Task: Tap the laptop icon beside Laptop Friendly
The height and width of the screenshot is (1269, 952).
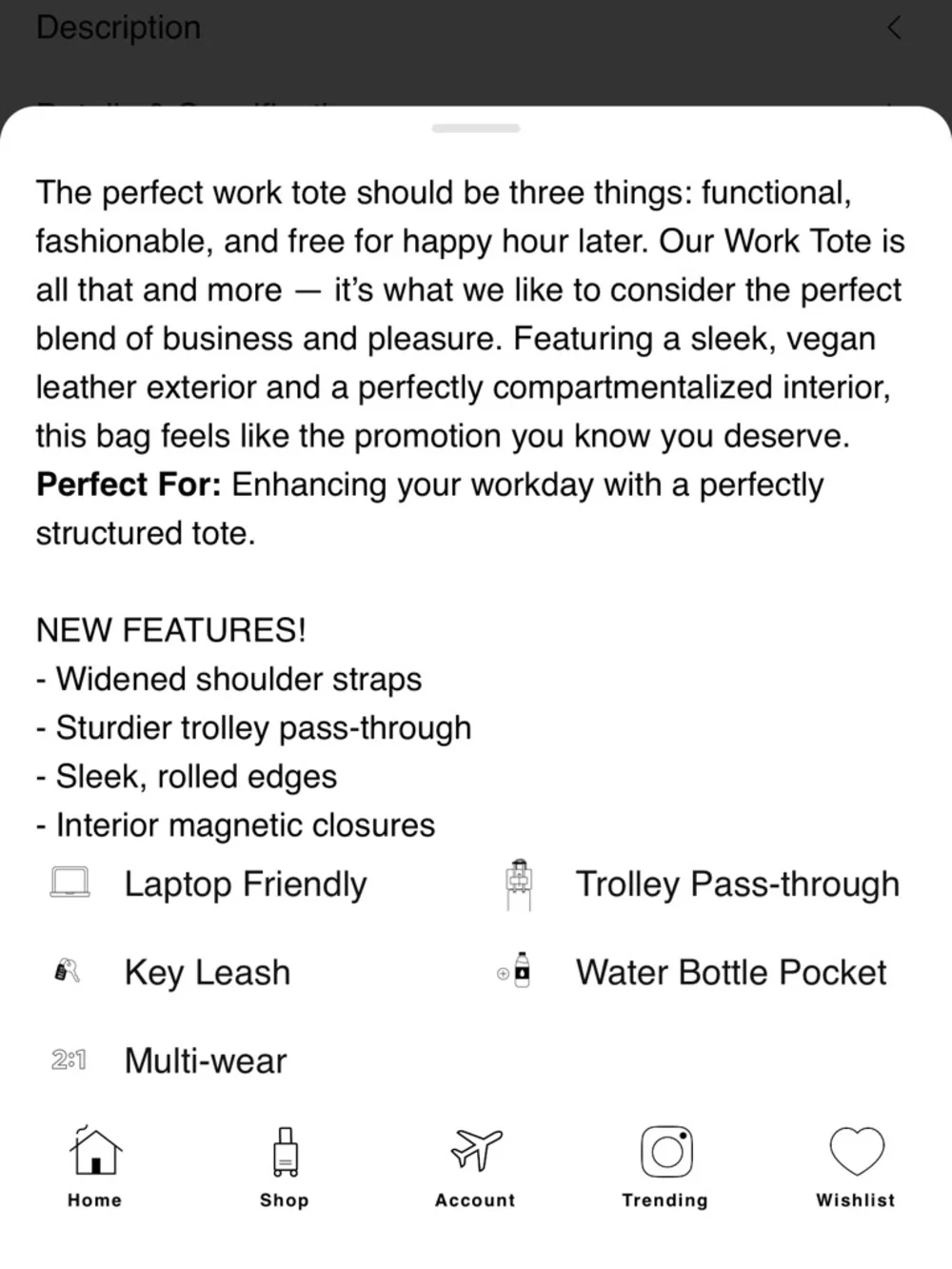Action: point(69,882)
